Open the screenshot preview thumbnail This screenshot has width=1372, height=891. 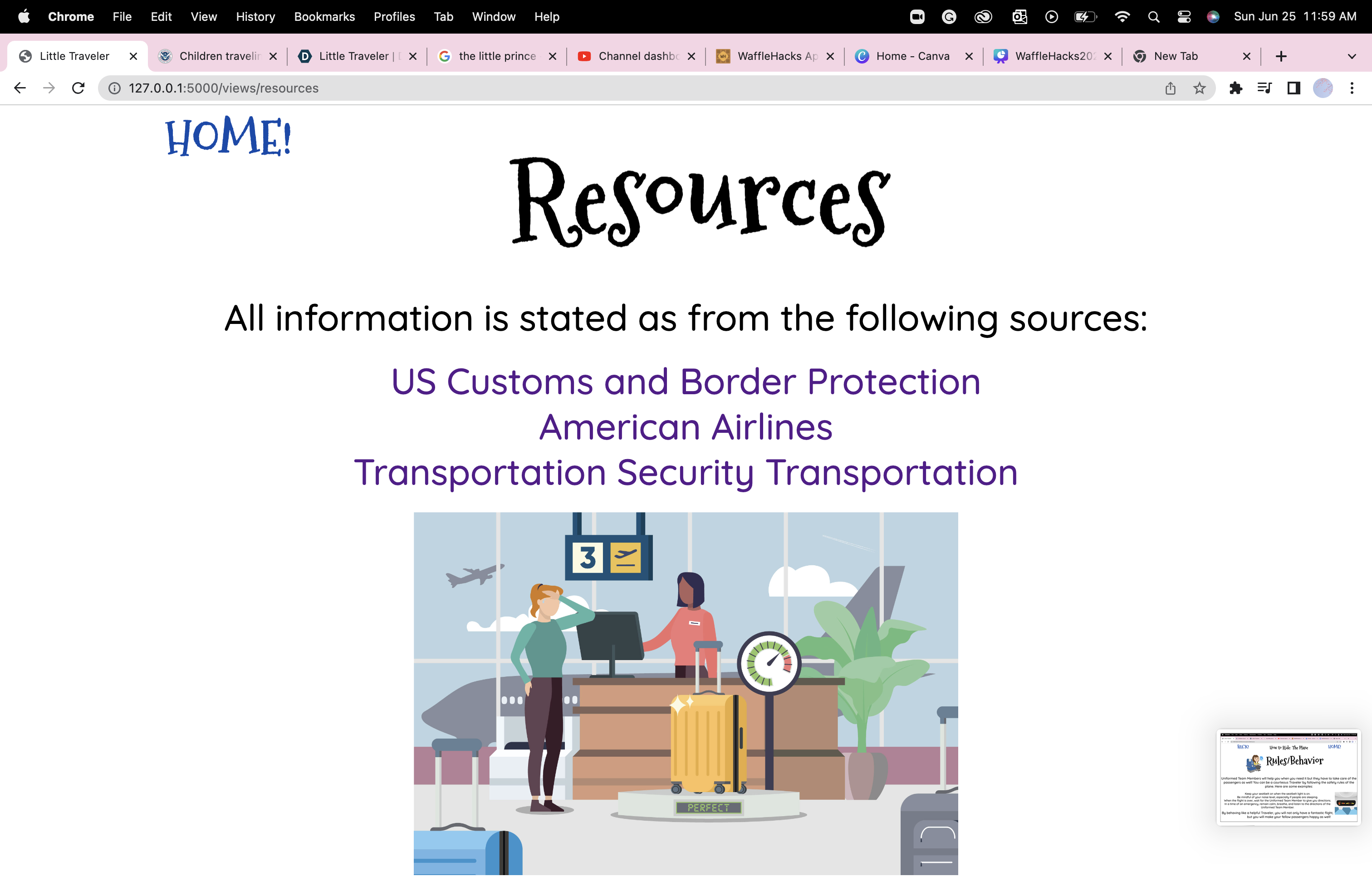1289,776
